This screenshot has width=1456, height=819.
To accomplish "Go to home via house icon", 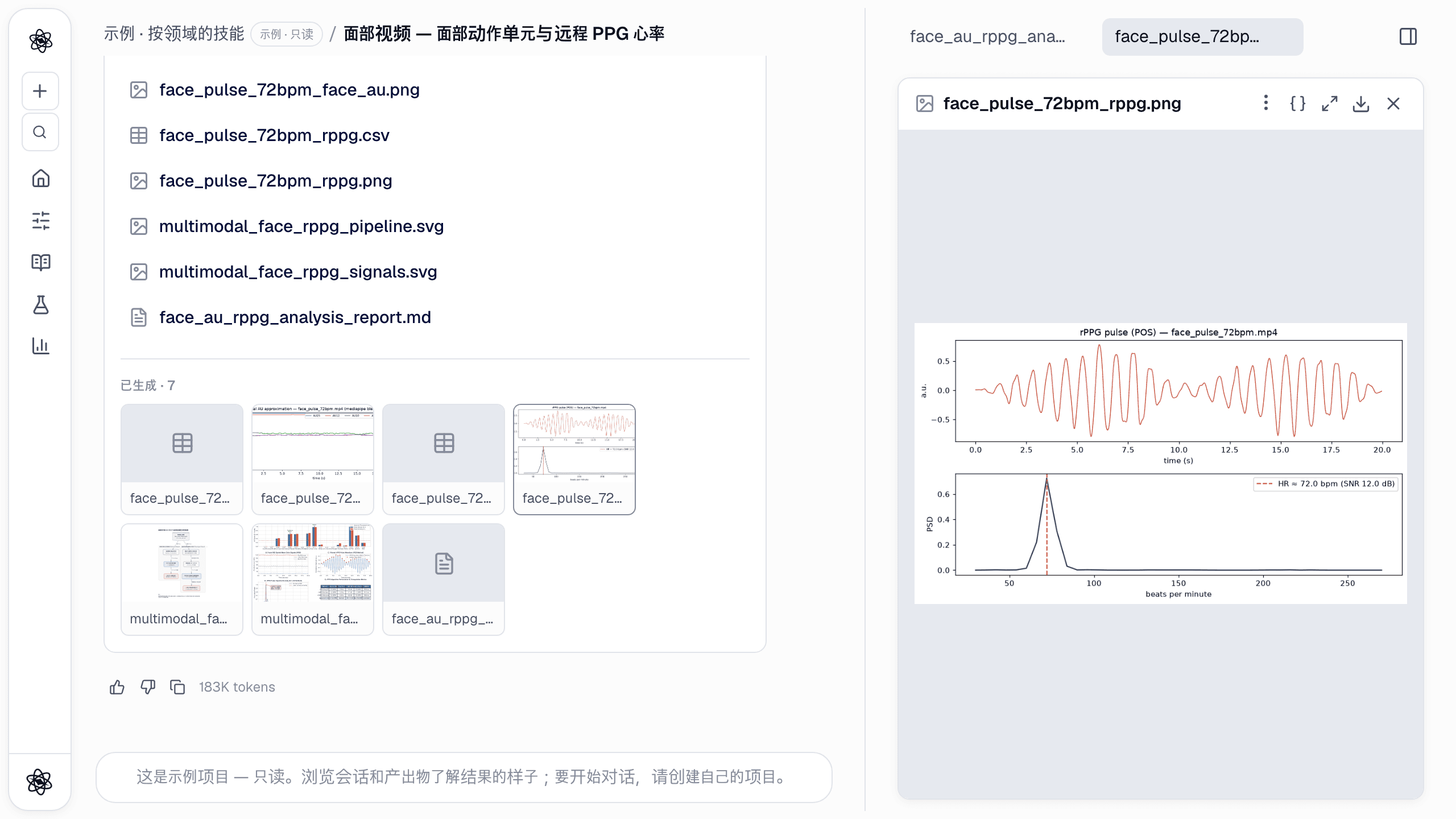I will pyautogui.click(x=40, y=179).
